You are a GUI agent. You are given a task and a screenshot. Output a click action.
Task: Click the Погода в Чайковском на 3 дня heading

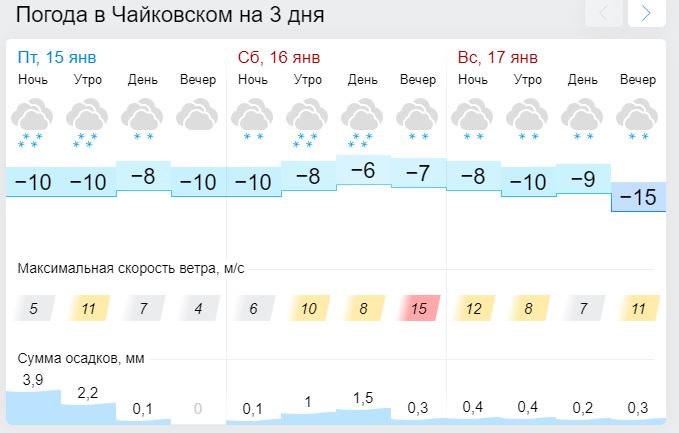170,15
